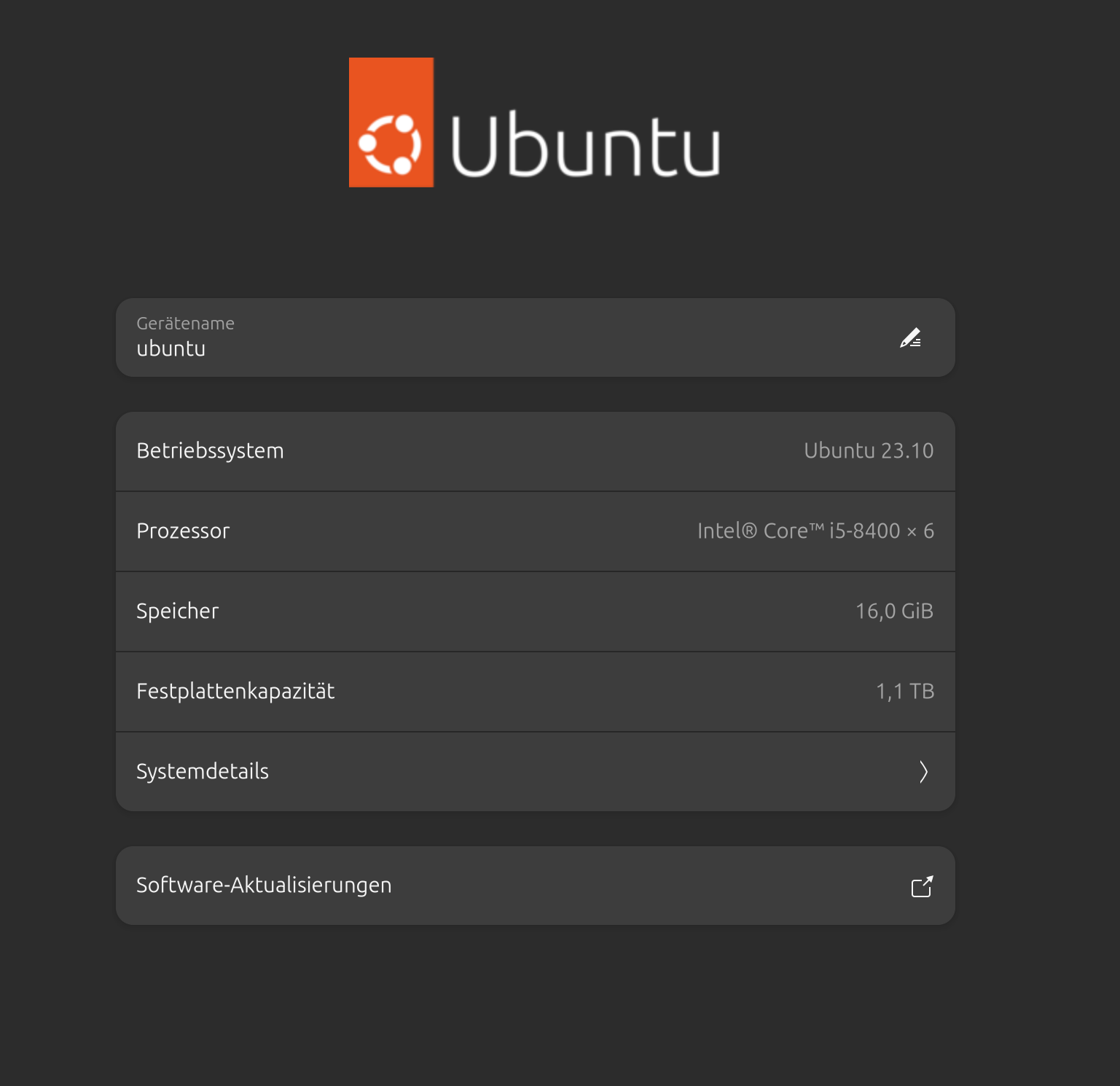Click the pencil edit icon for Gerätename
Screen dimensions: 1120x1086
[x=910, y=338]
